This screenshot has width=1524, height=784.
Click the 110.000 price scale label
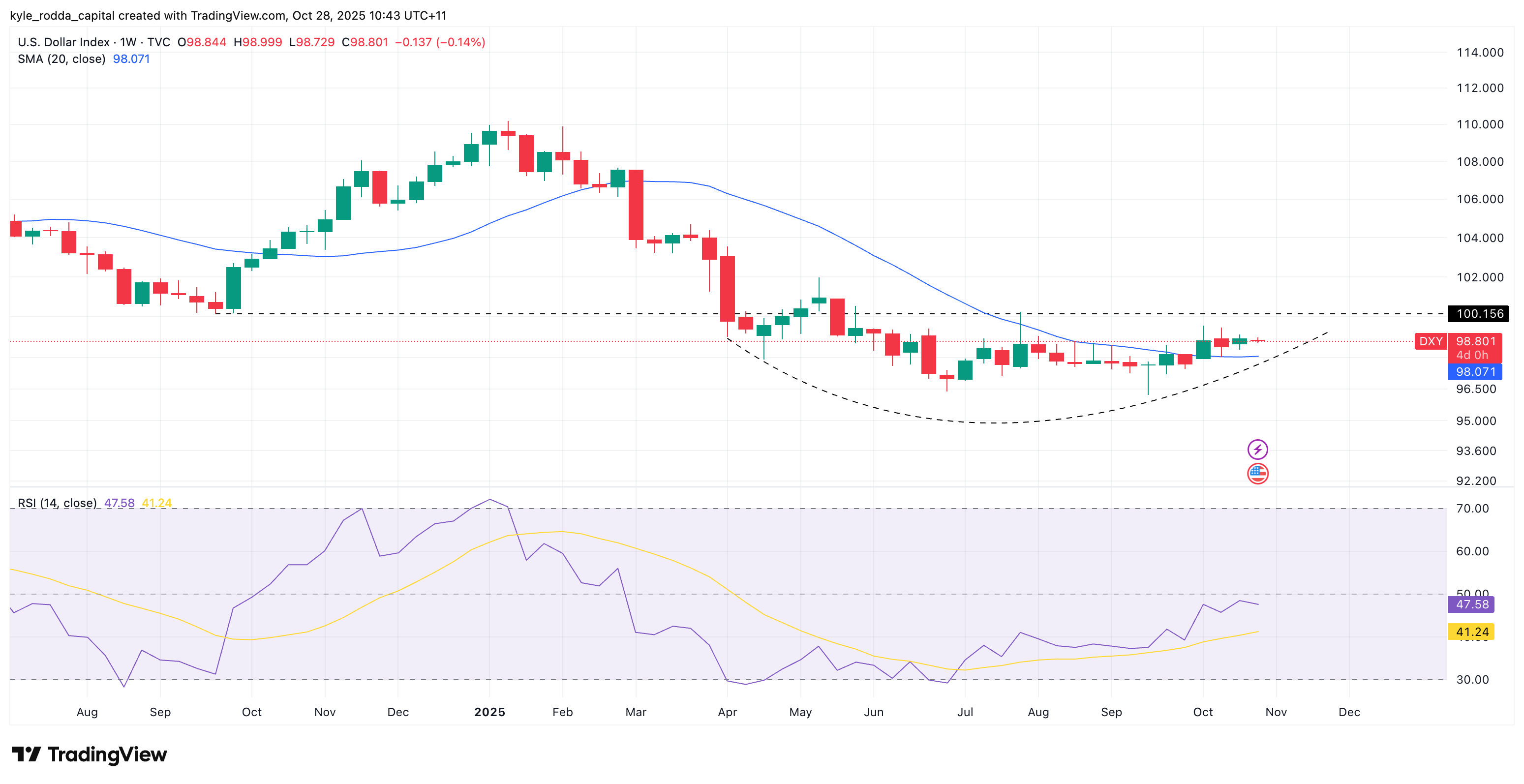pyautogui.click(x=1479, y=124)
